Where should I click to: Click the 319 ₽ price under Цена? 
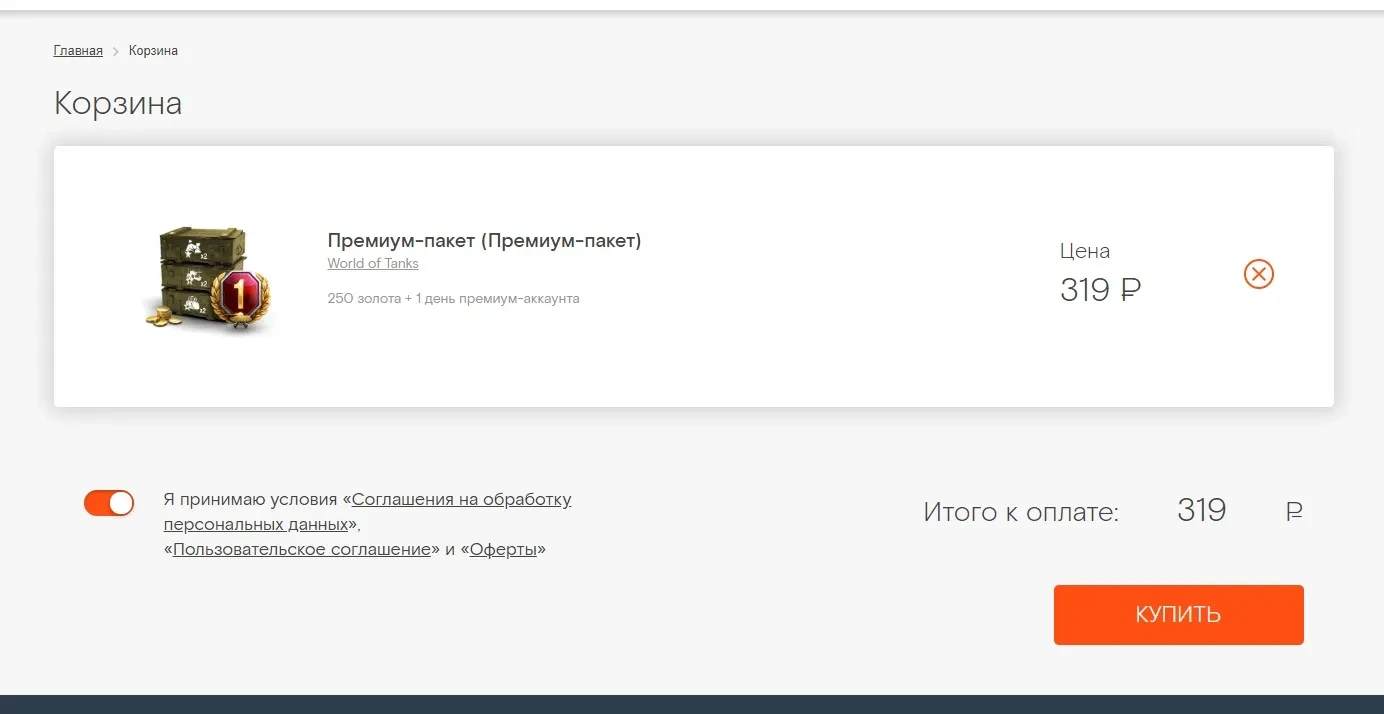(x=1100, y=290)
